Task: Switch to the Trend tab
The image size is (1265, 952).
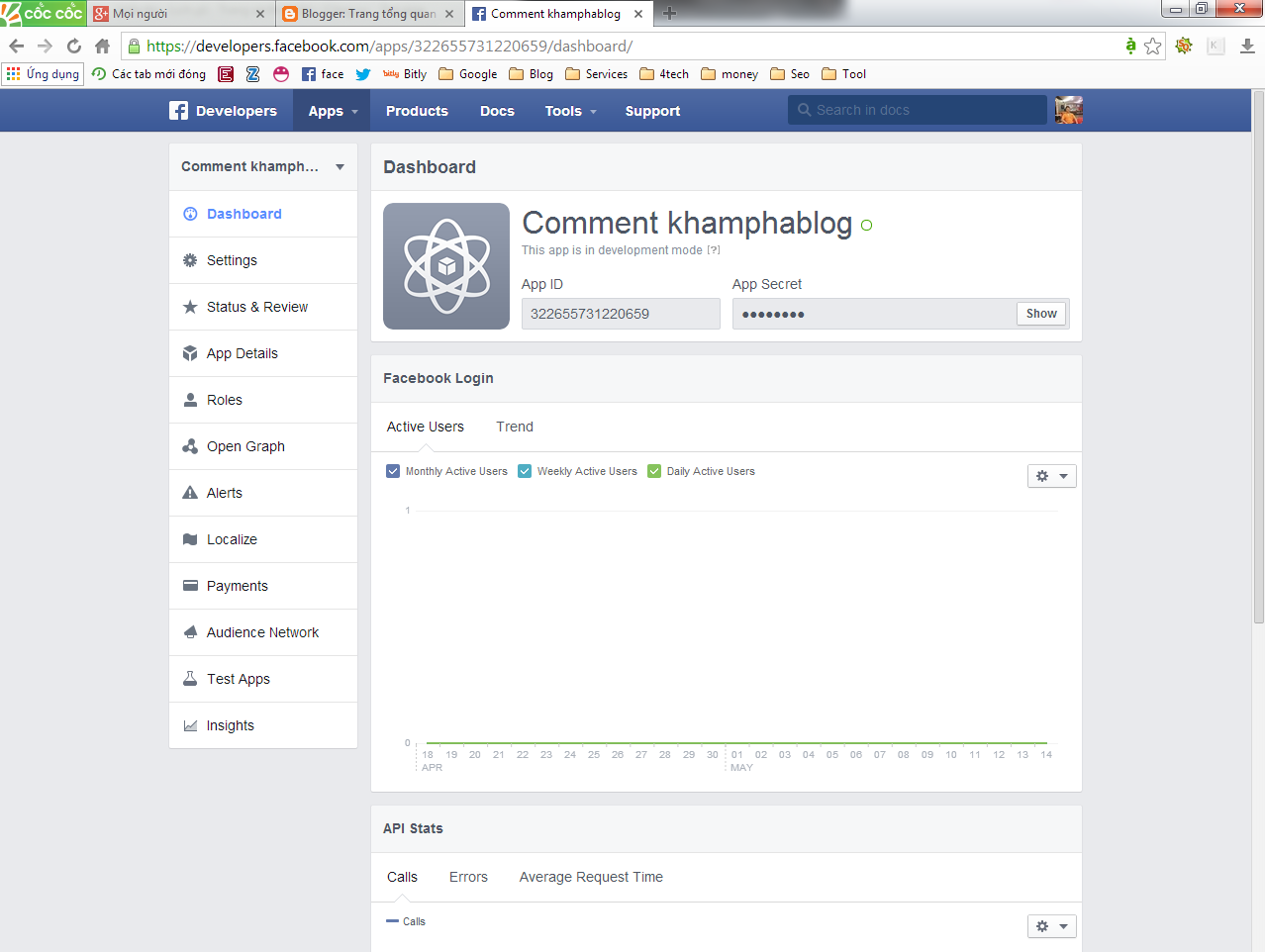Action: tap(515, 427)
